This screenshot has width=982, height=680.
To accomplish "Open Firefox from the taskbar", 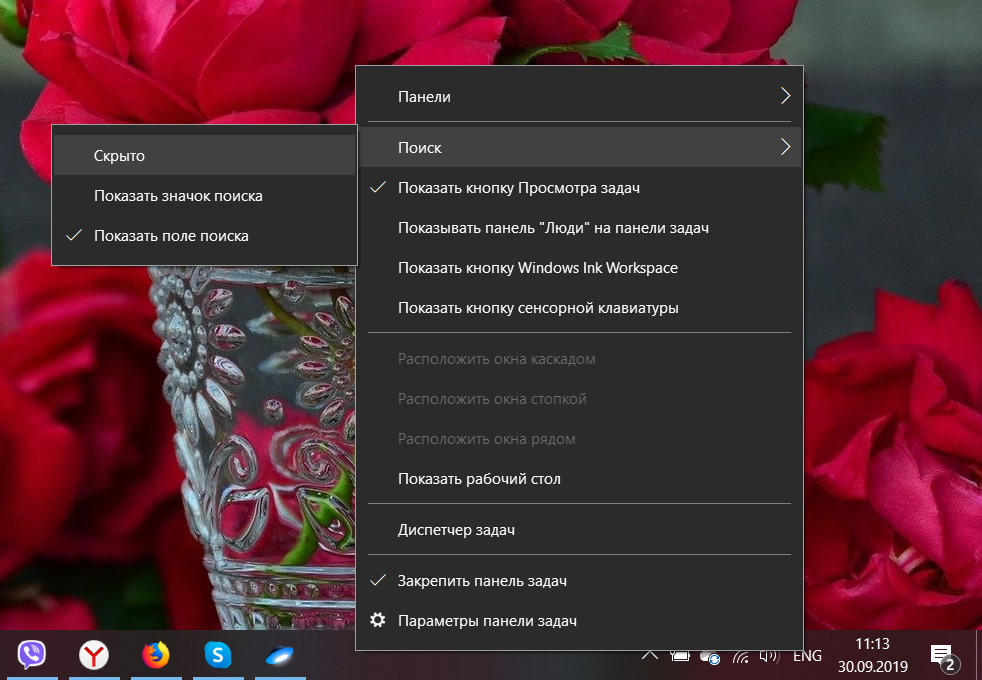I will pyautogui.click(x=155, y=656).
